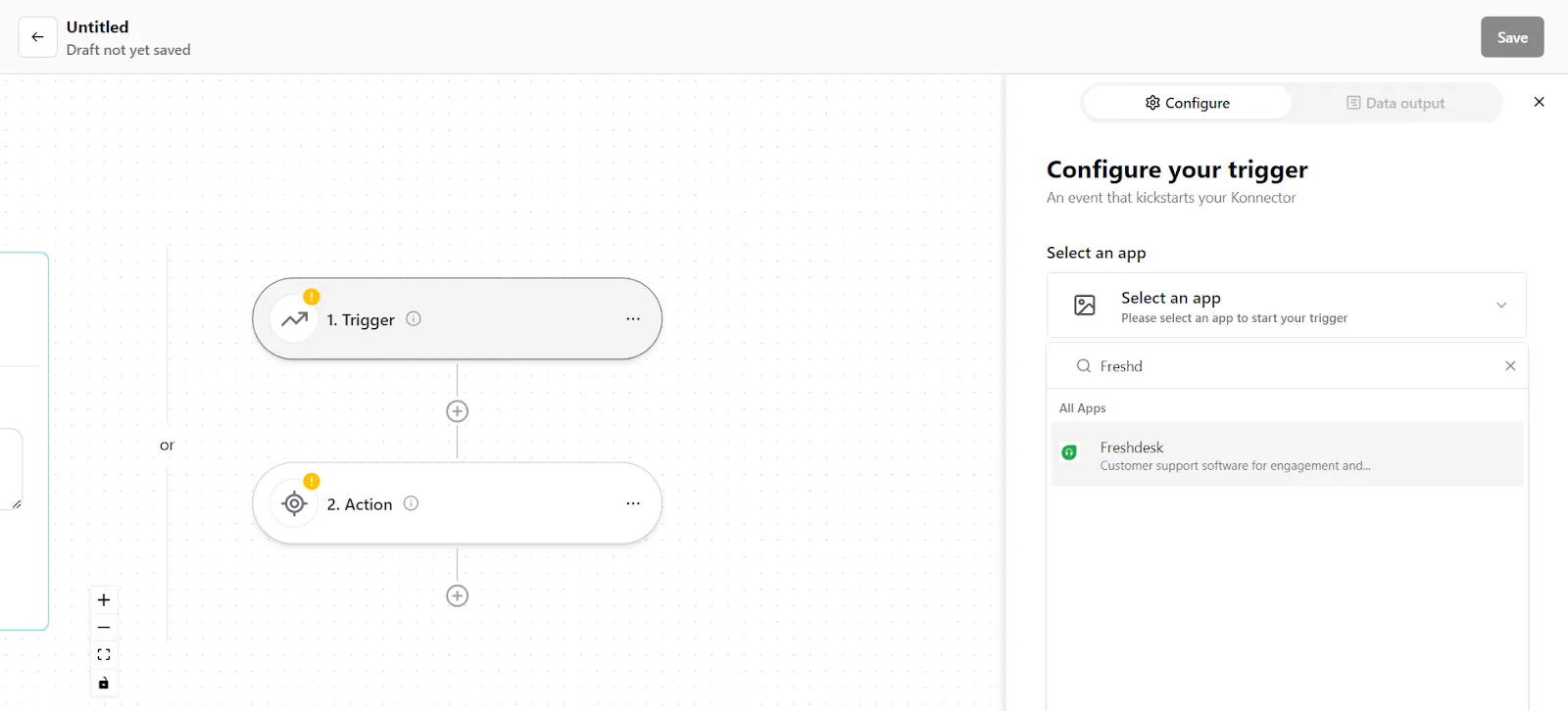Expand the Select an app dropdown

[x=1286, y=306]
